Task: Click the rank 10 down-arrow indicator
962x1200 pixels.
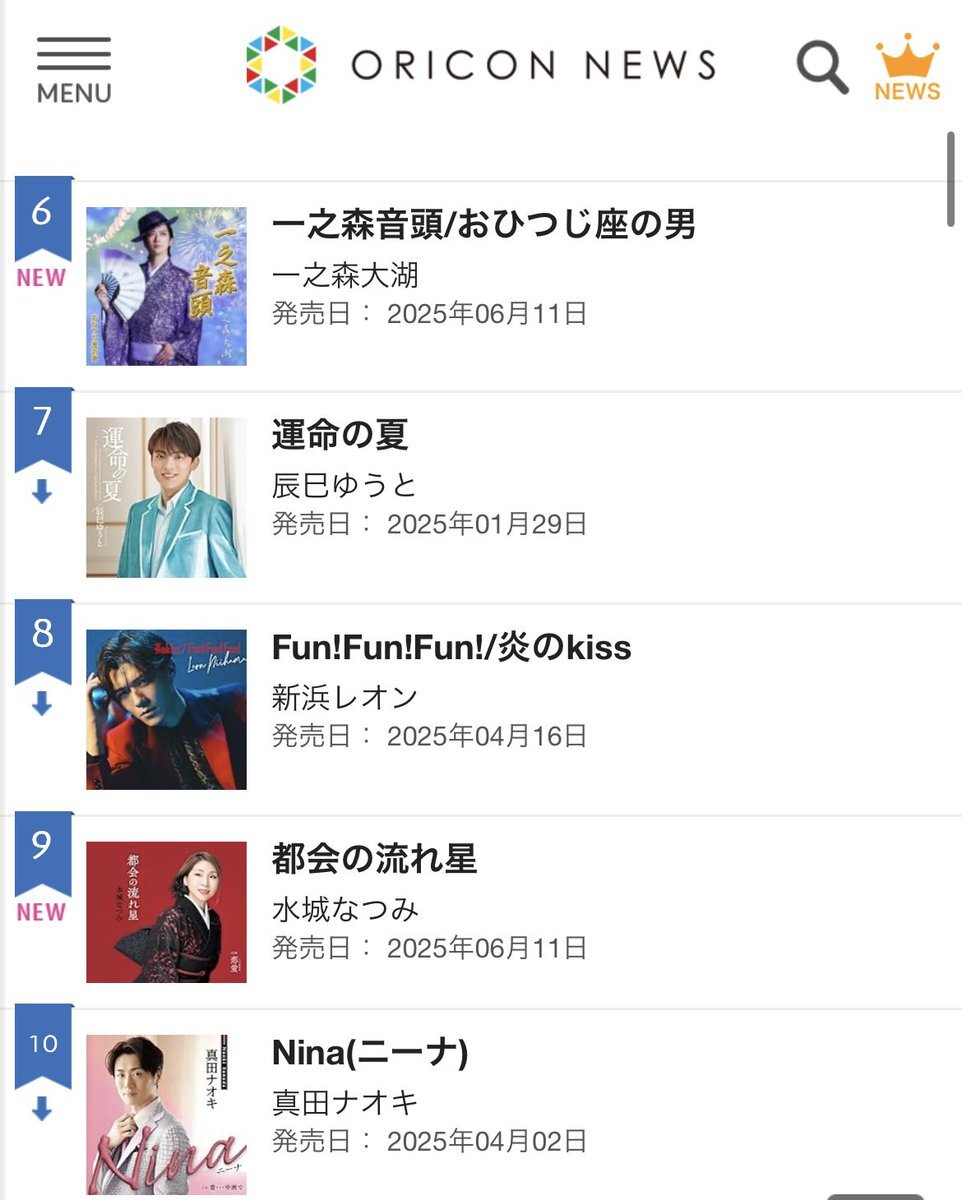Action: tap(41, 1109)
